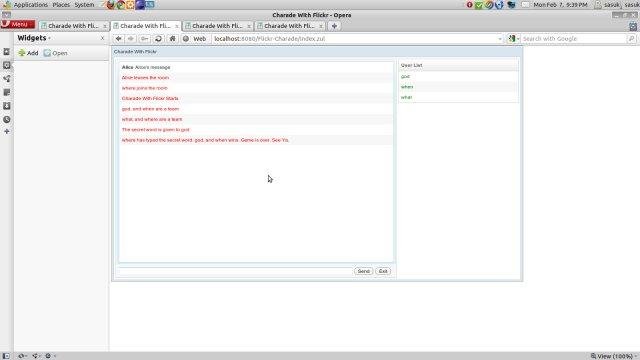Send the chat message with Send button
Image resolution: width=640 pixels, height=360 pixels.
click(363, 271)
